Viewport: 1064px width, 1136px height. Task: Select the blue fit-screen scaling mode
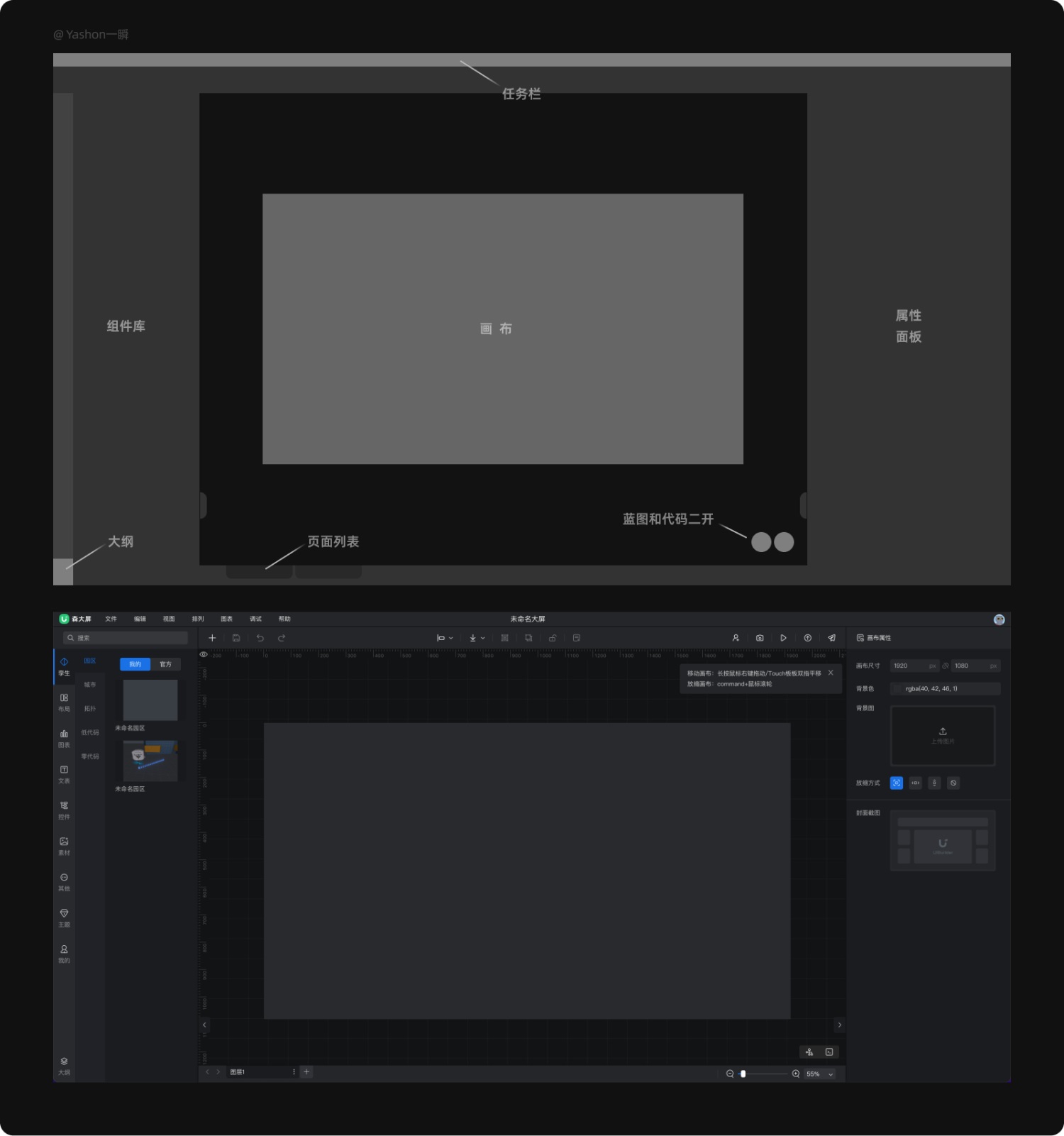[x=897, y=783]
